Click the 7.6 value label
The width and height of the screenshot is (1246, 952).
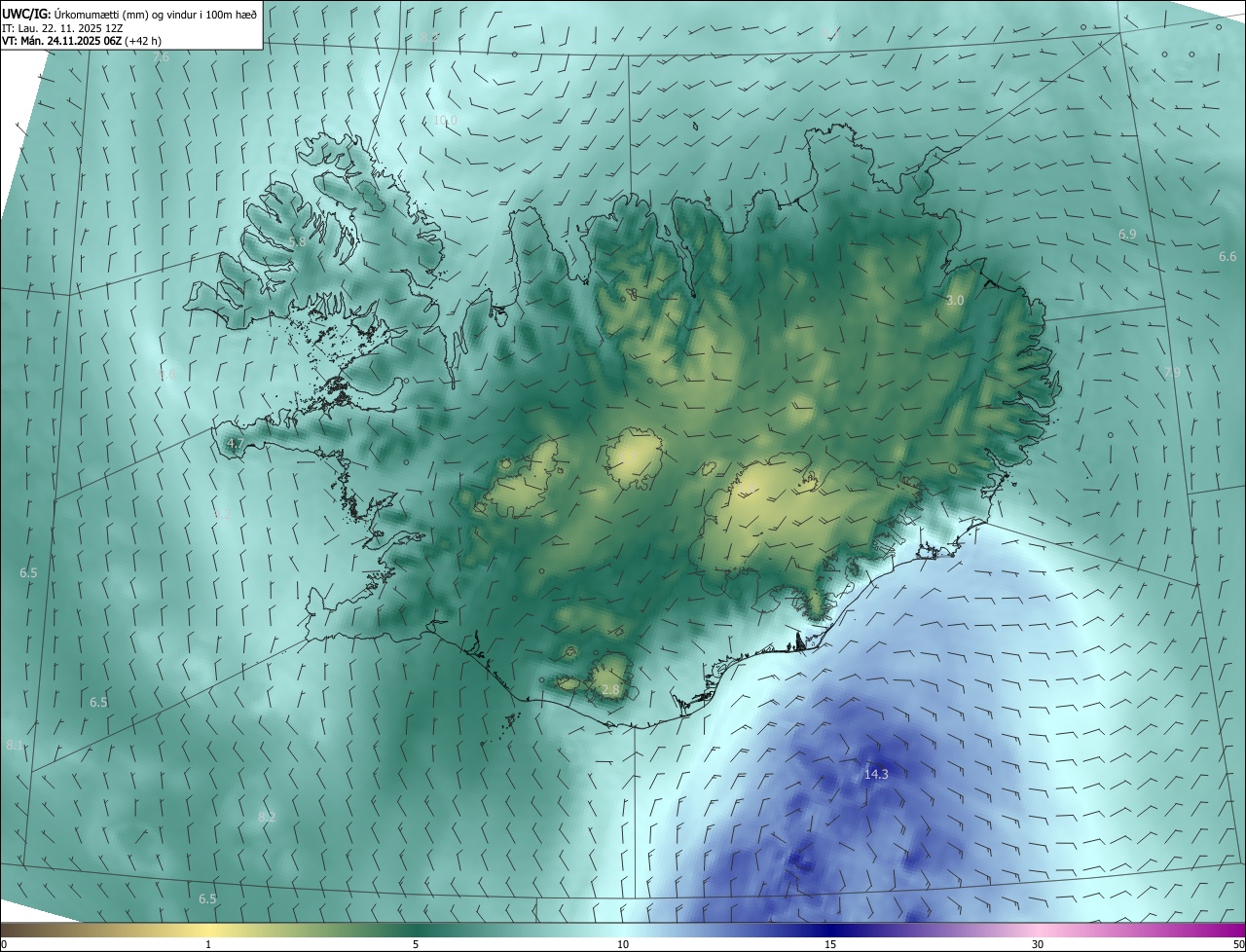coord(161,57)
